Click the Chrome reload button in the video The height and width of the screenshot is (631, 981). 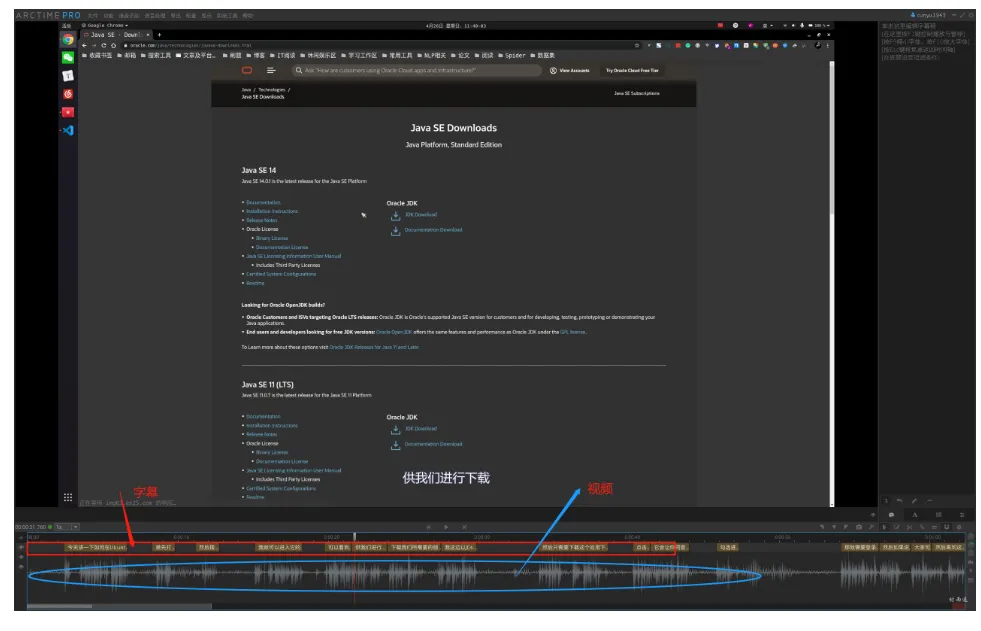click(x=103, y=45)
